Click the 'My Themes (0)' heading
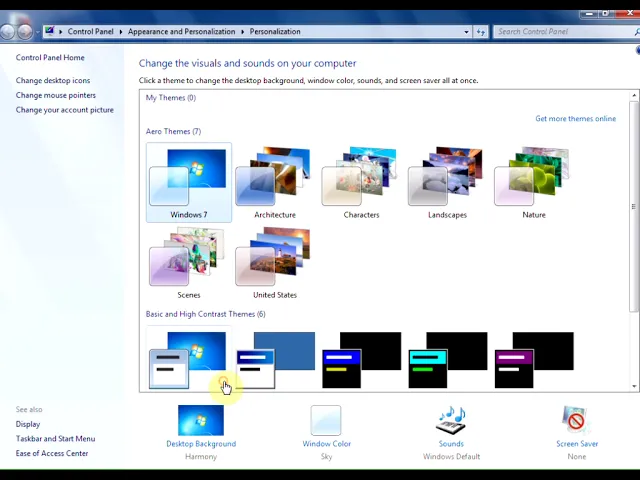This screenshot has width=640, height=480. click(171, 98)
